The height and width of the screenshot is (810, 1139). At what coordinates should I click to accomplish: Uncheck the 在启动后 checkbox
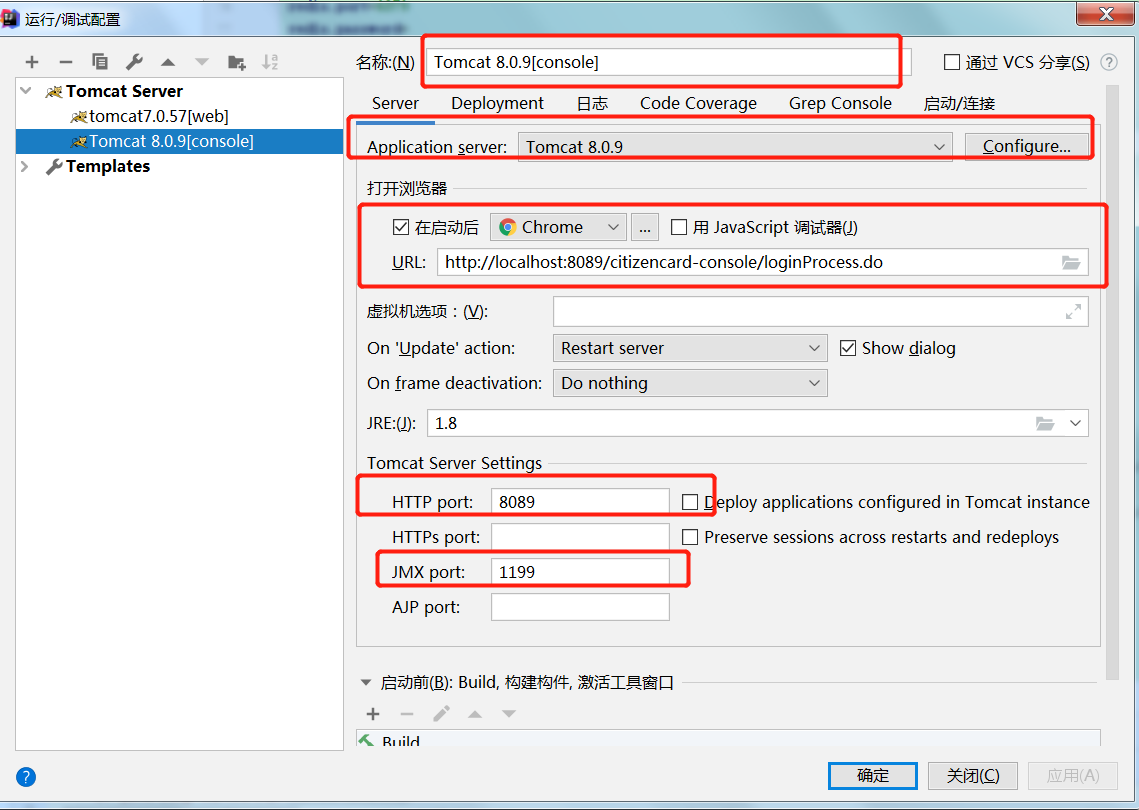(x=401, y=227)
